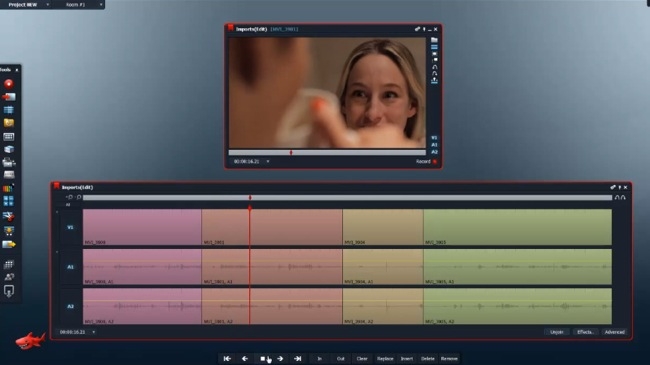Click the red scissors tool in the toolbox
Image resolution: width=650 pixels, height=365 pixels.
click(9, 216)
